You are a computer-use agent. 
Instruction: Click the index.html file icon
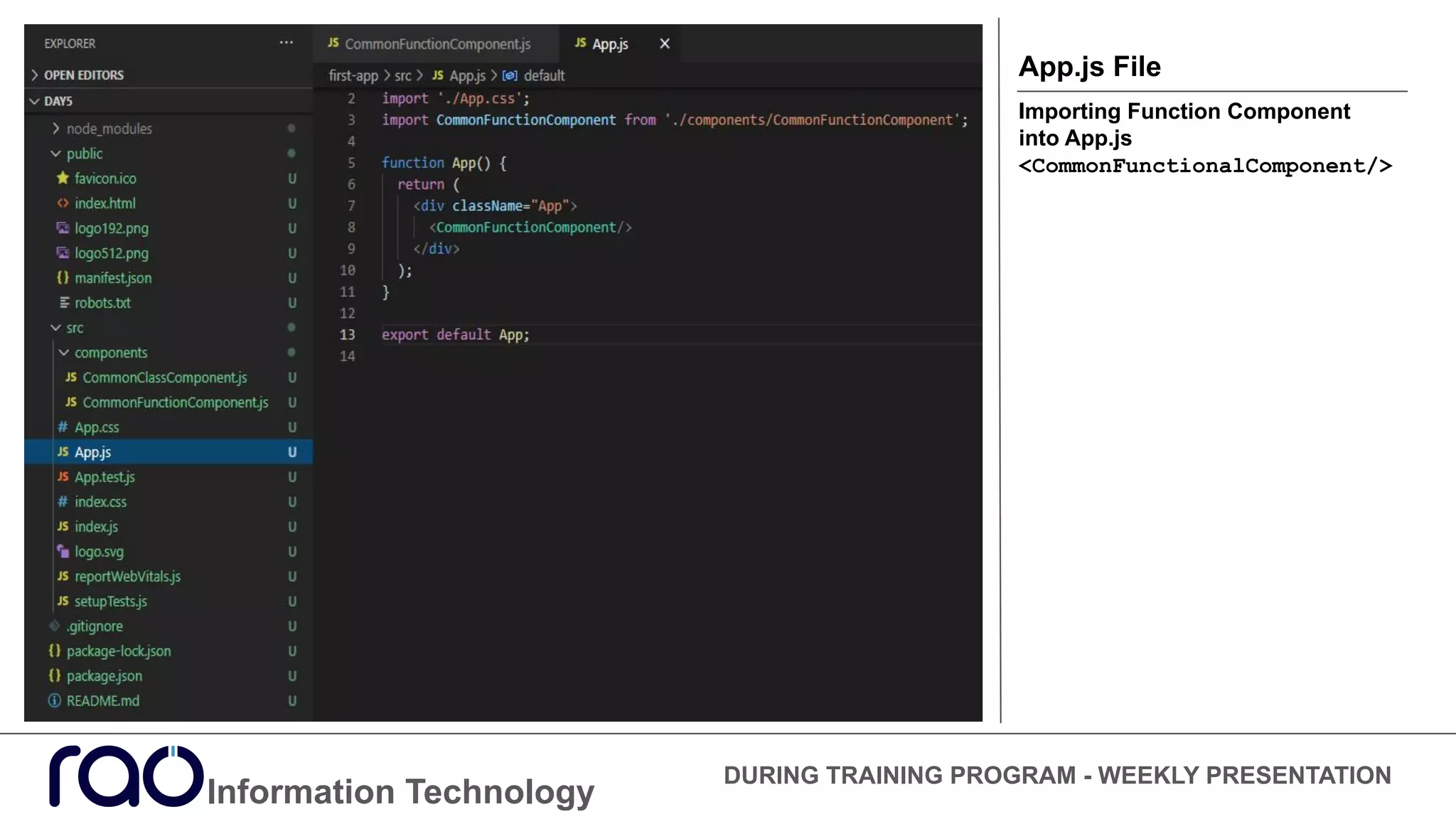pos(63,203)
